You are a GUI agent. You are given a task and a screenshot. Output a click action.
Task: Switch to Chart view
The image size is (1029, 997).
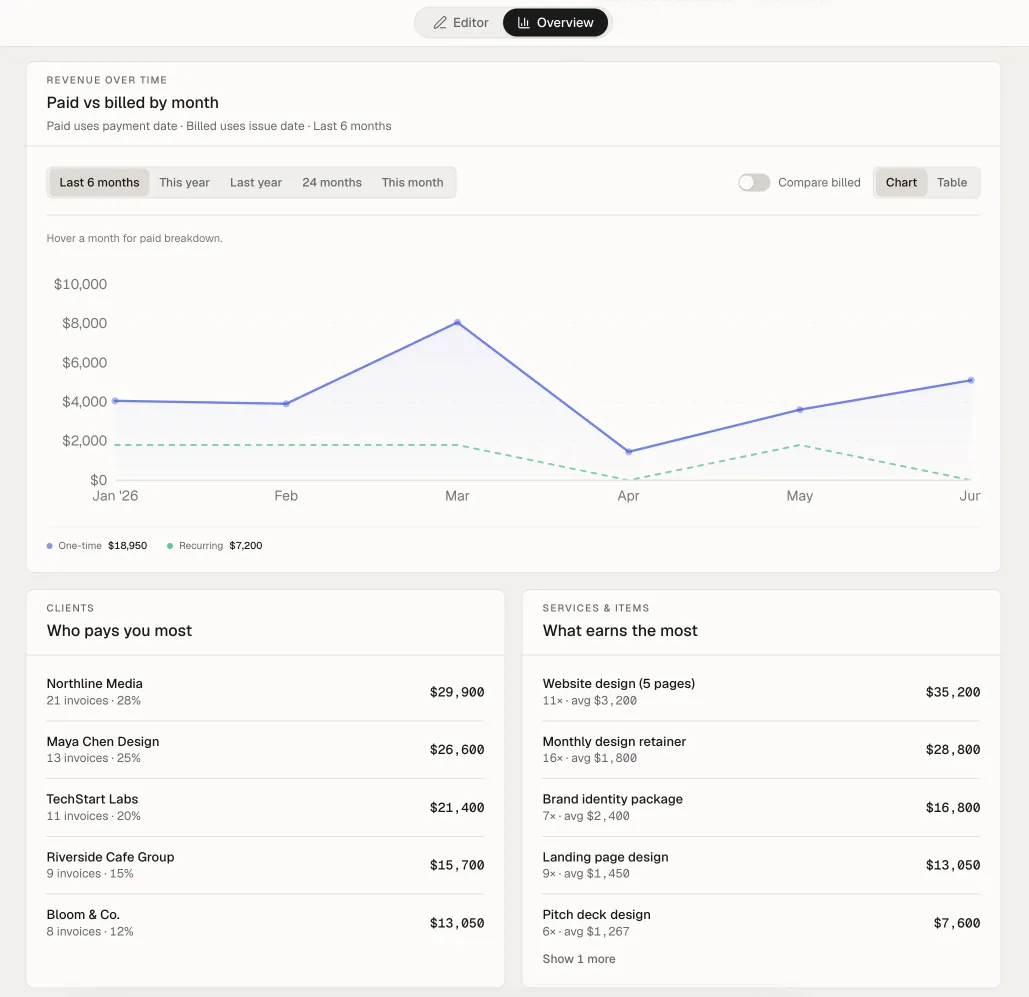pos(901,182)
